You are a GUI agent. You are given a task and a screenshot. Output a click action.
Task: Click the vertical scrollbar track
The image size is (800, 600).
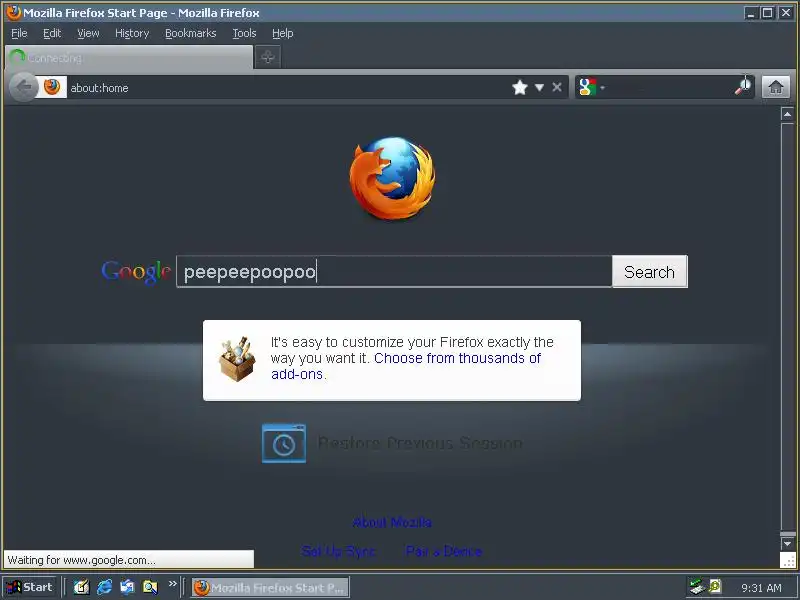pos(787,327)
